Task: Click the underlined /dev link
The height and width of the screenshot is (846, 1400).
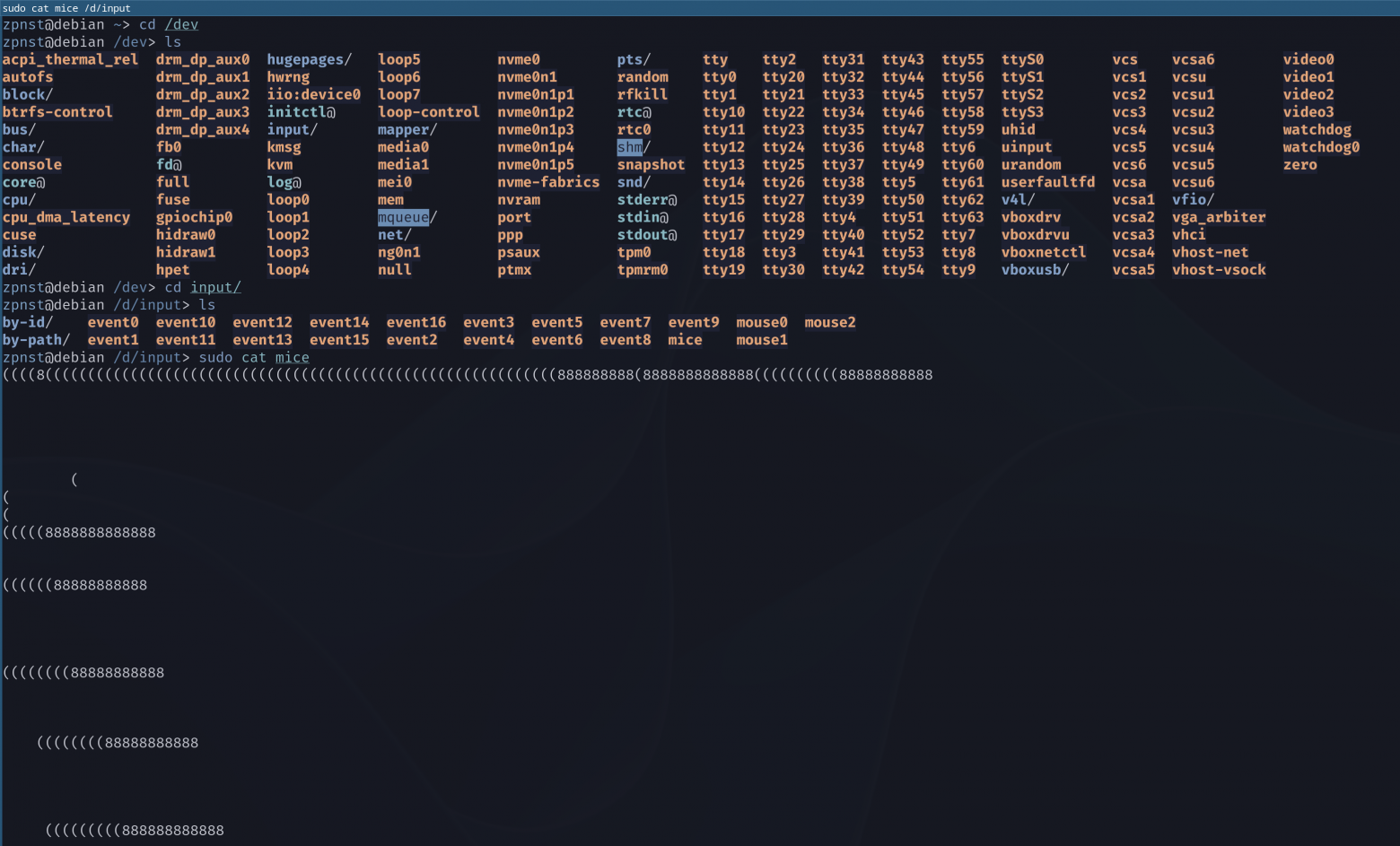Action: [181, 24]
